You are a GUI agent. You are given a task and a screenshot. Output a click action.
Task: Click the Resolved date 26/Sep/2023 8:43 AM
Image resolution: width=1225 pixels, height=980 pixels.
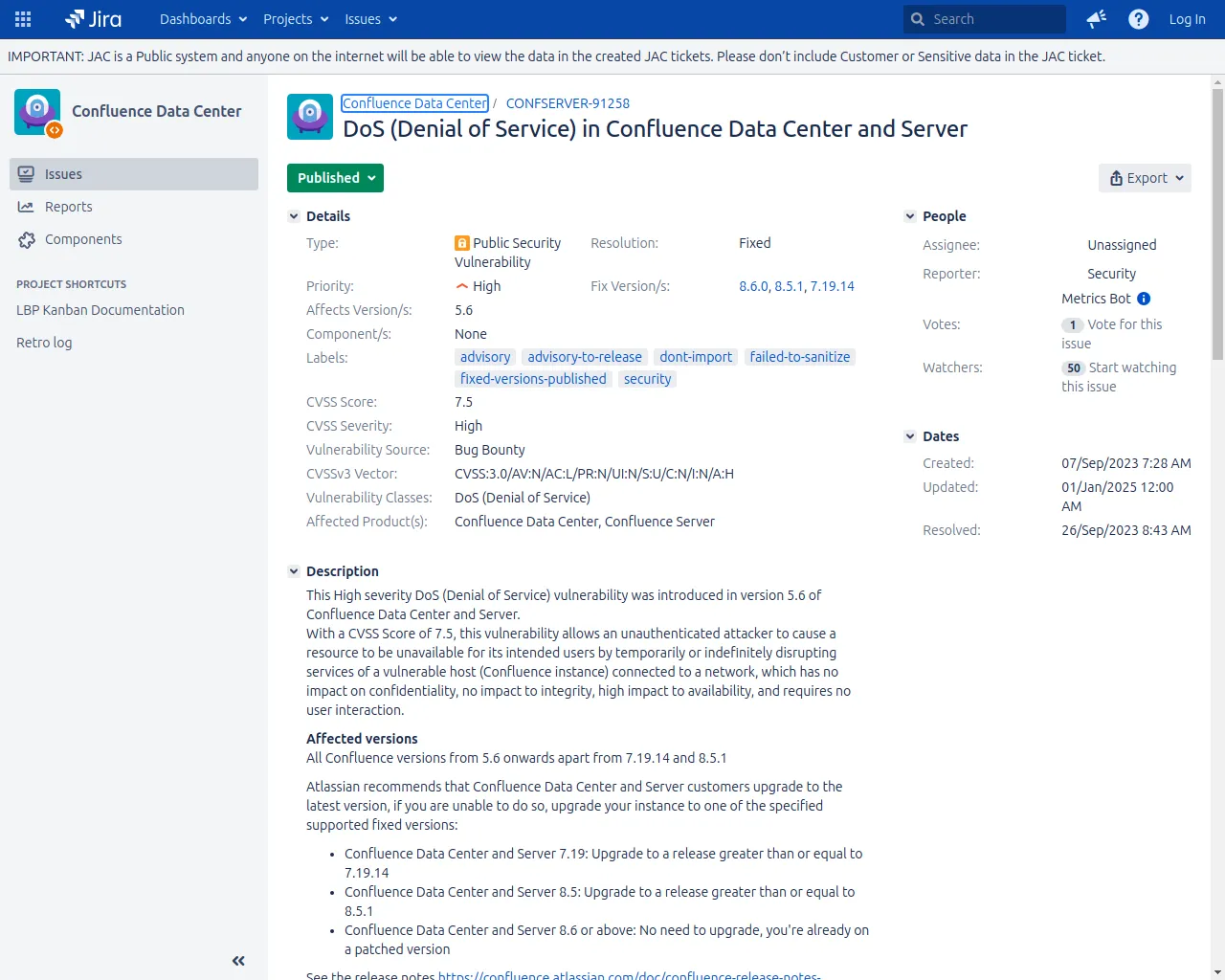pos(1126,530)
